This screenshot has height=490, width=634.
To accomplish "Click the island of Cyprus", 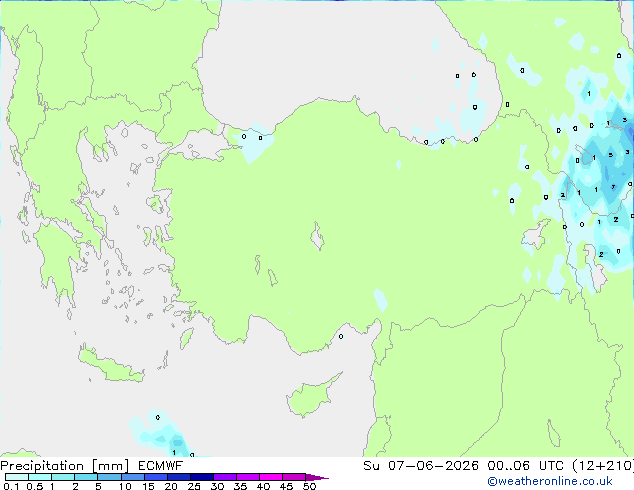I will (x=309, y=396).
